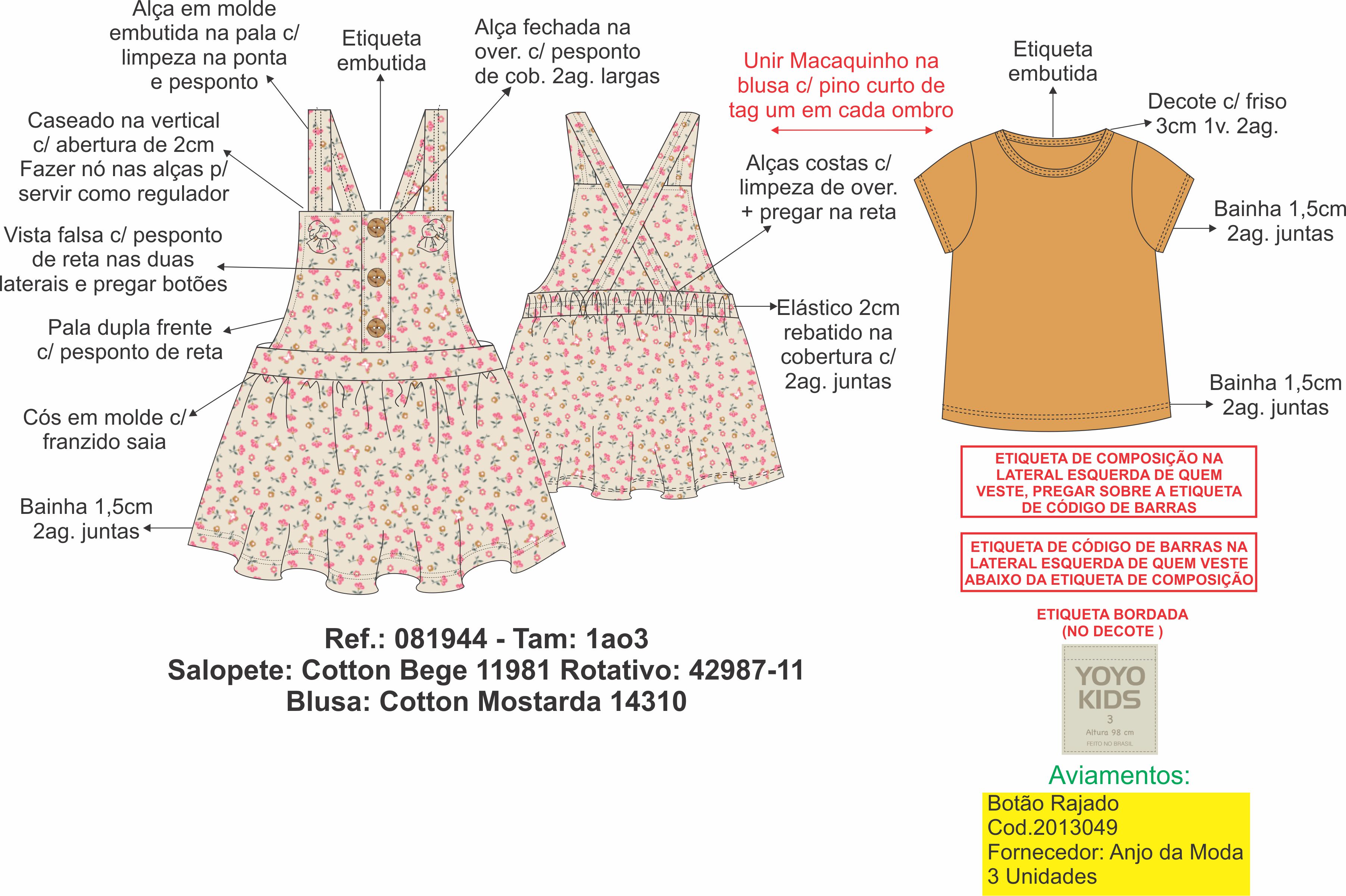The height and width of the screenshot is (896, 1346).
Task: Click the bottom wooden button on the bib
Action: tap(377, 328)
